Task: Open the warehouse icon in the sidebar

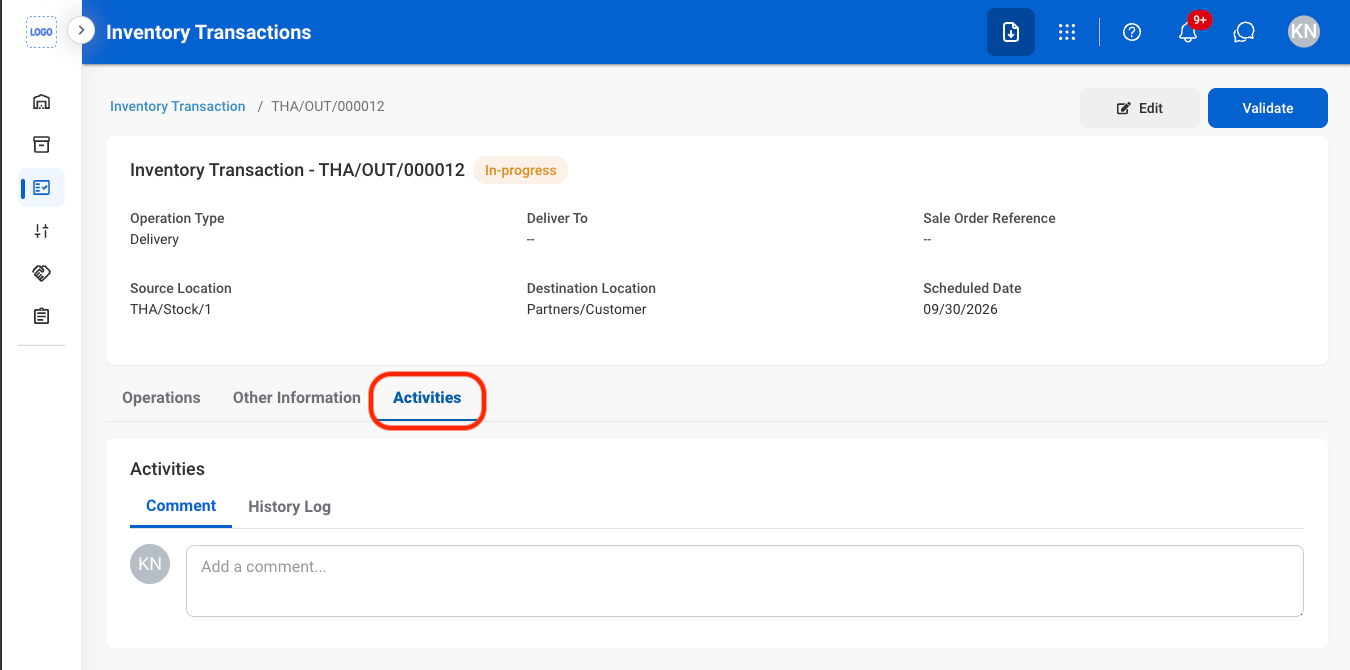Action: (41, 102)
